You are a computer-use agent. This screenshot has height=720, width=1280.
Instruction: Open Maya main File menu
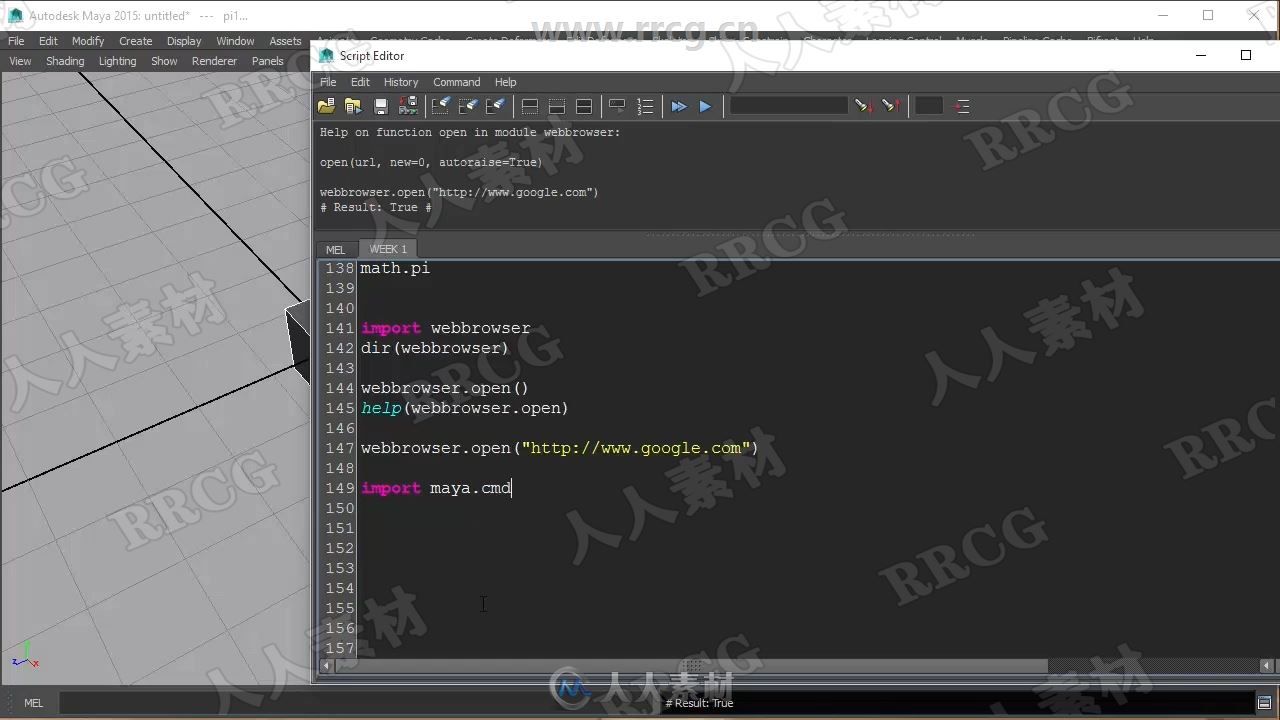(16, 41)
